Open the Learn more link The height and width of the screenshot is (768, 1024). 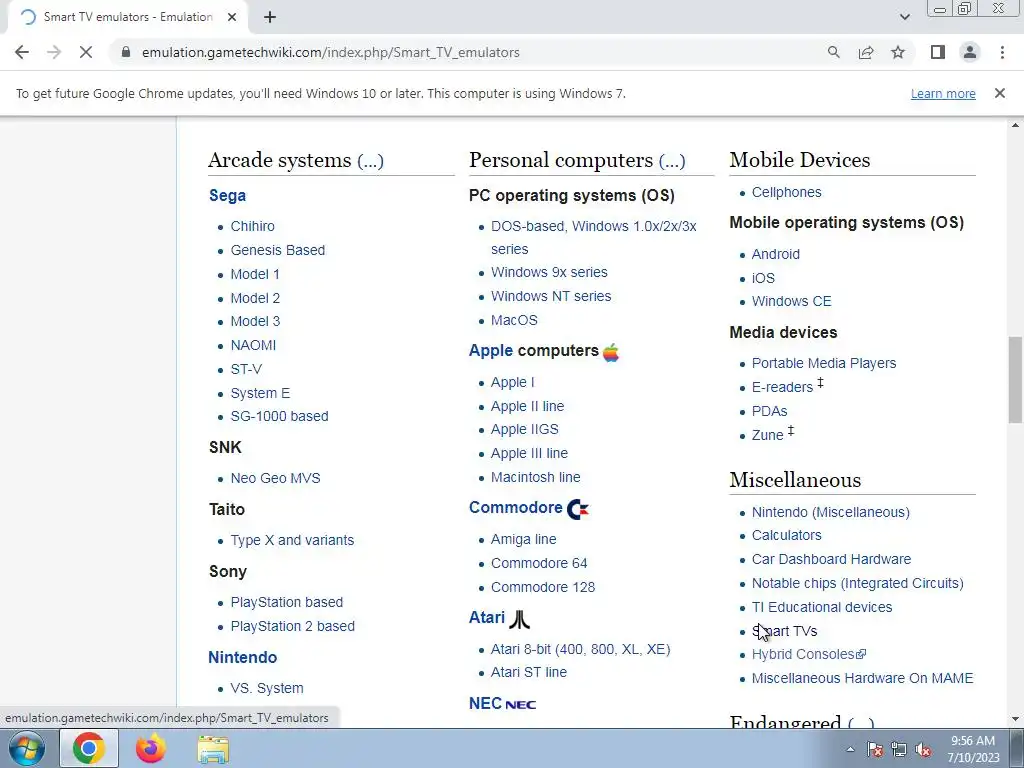[943, 93]
